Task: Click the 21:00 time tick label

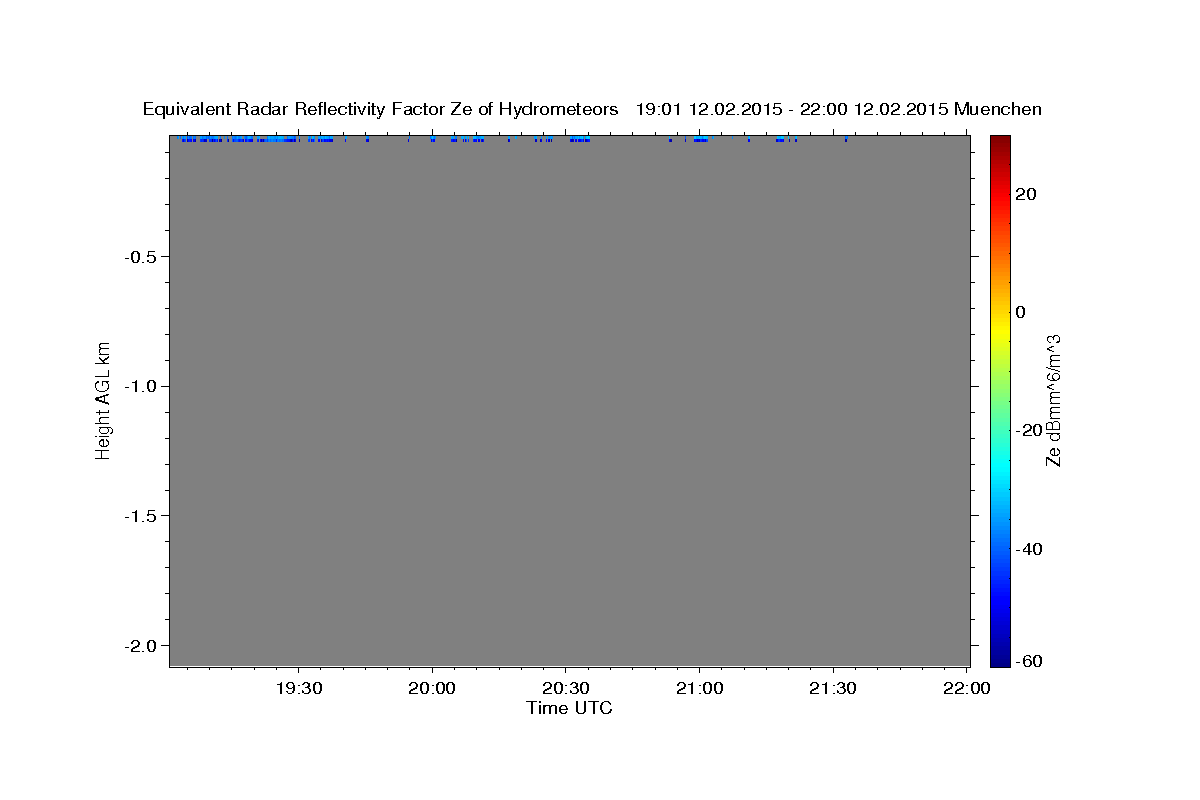Action: [699, 688]
